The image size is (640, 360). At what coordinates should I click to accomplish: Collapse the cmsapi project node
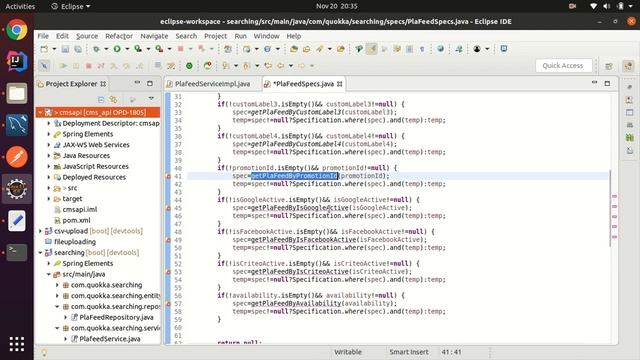pyautogui.click(x=40, y=112)
